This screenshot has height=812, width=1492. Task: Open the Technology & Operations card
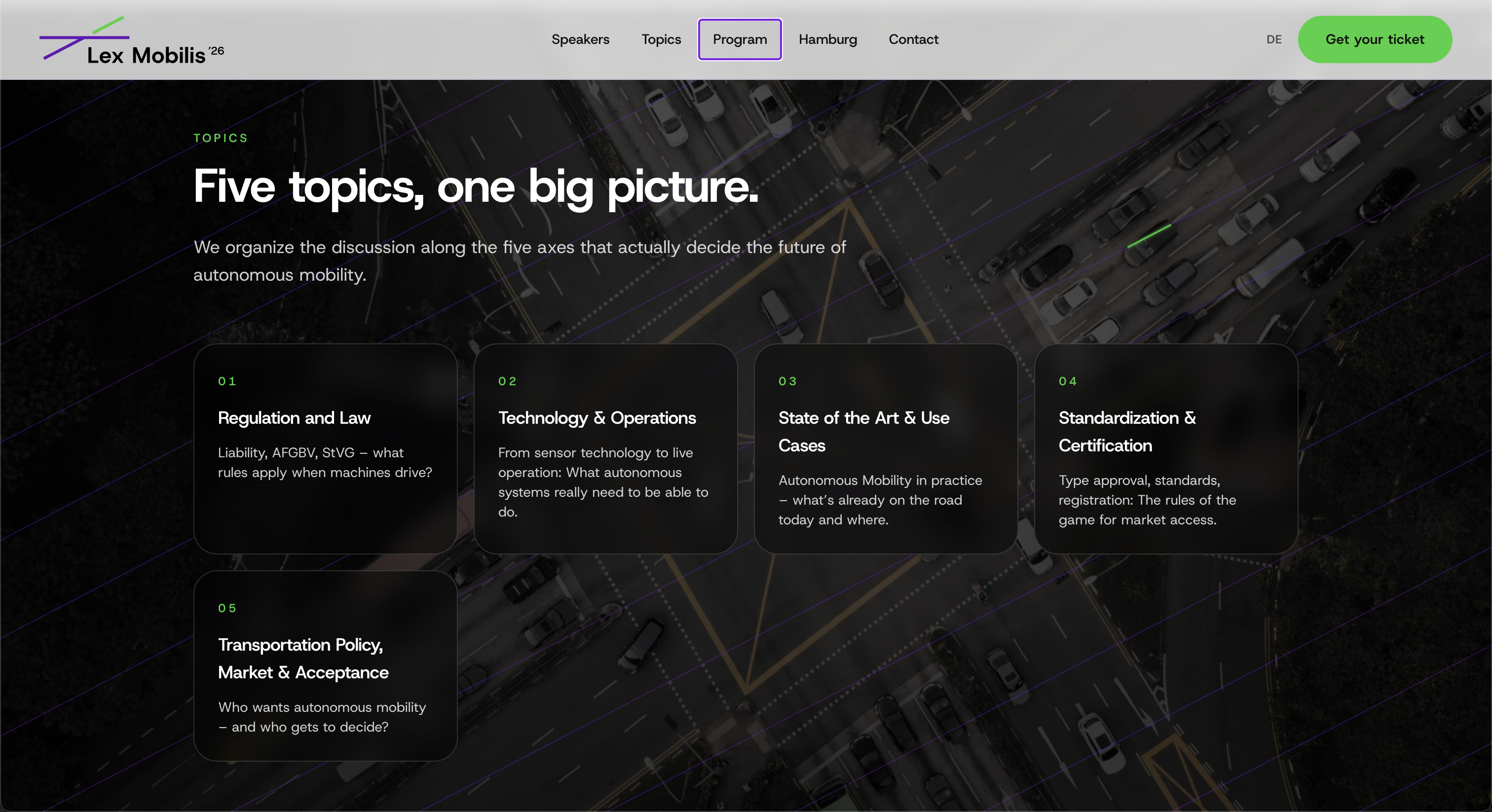[x=605, y=449]
